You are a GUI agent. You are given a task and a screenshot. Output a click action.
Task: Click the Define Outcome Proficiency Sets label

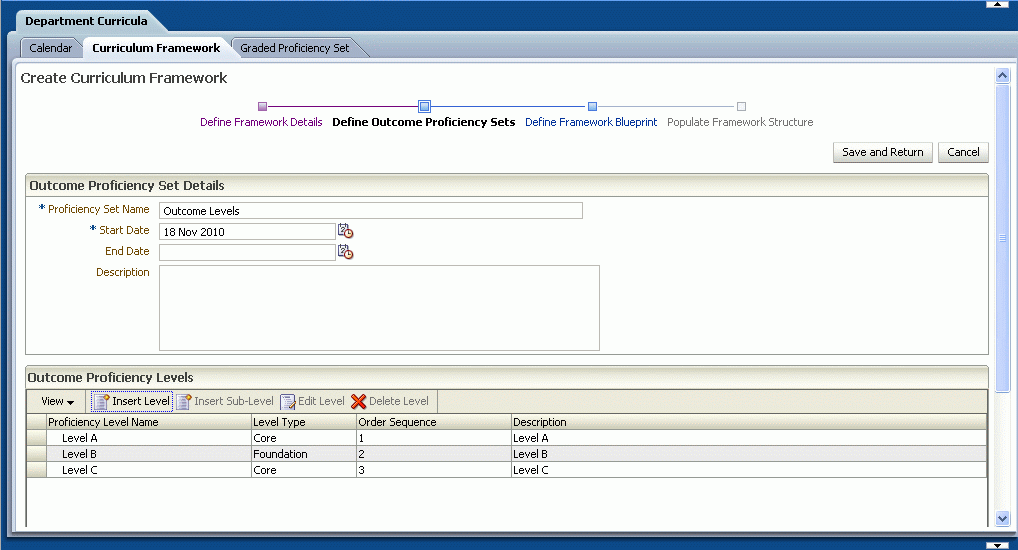pyautogui.click(x=423, y=122)
